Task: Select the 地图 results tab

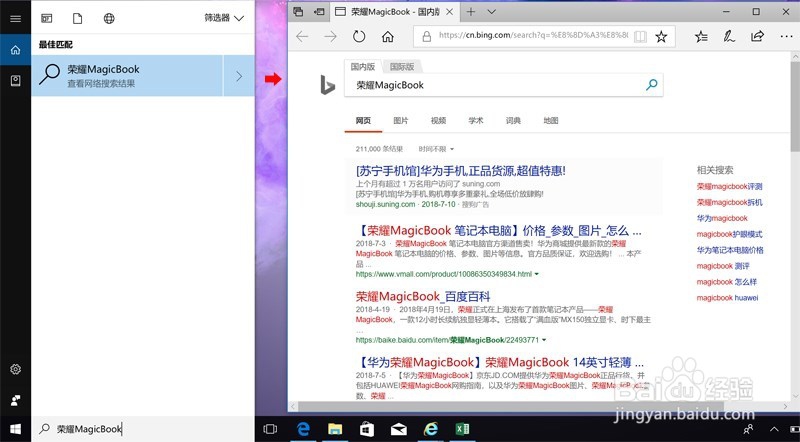Action: click(x=551, y=121)
